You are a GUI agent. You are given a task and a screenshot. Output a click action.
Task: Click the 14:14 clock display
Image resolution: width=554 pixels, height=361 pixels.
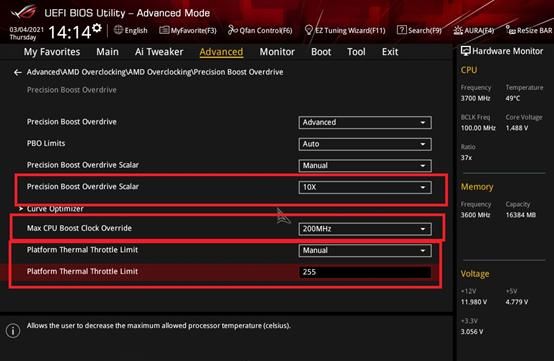tap(70, 32)
